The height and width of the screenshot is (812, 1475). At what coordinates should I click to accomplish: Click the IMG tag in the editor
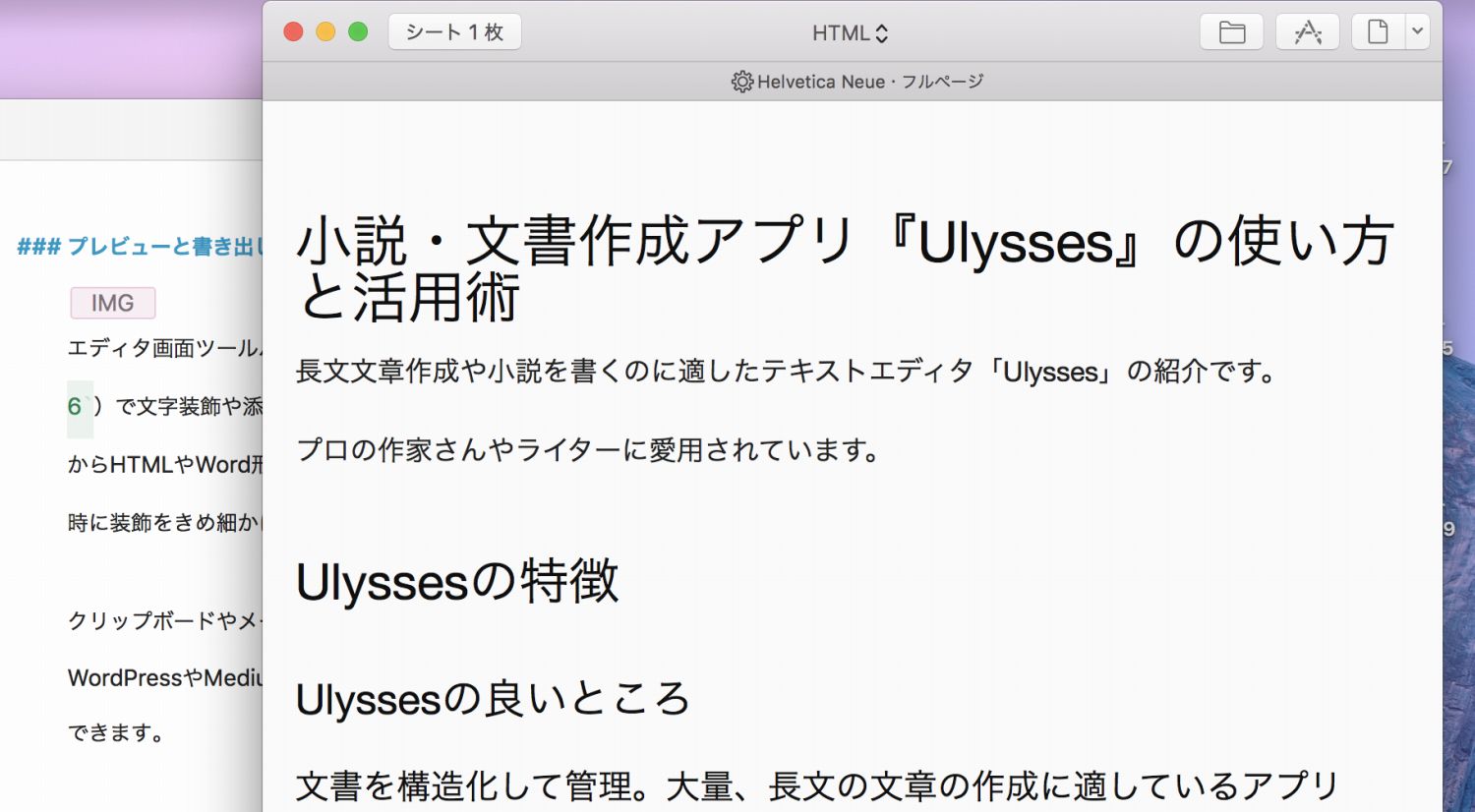(113, 303)
